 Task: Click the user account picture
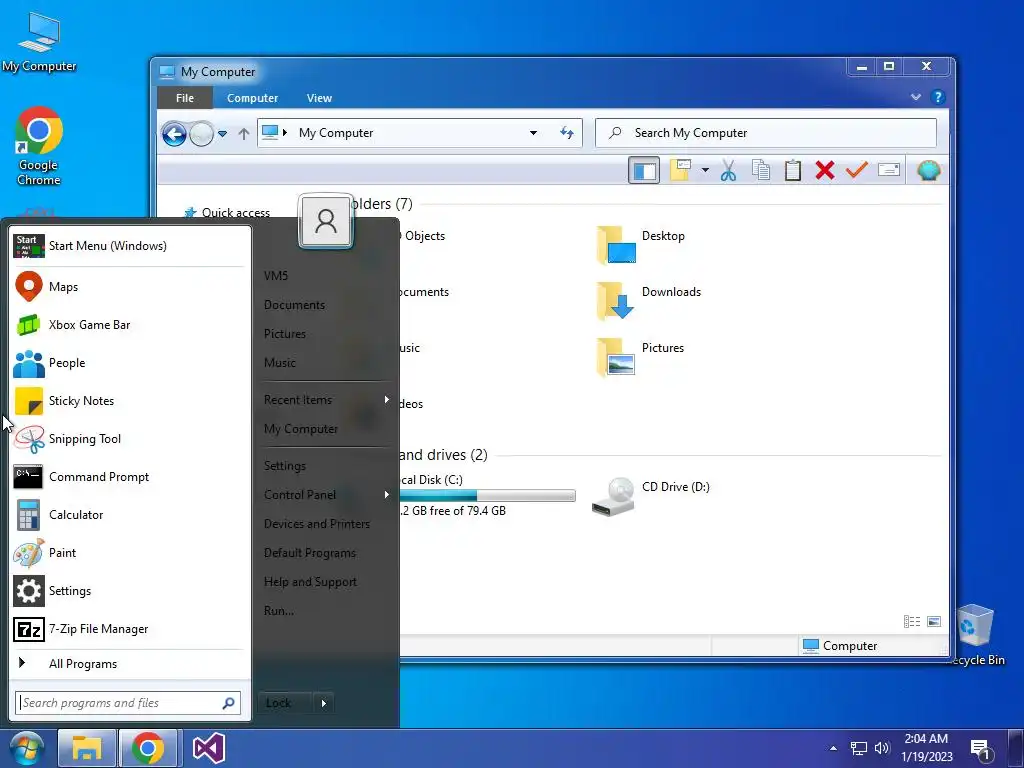(326, 221)
